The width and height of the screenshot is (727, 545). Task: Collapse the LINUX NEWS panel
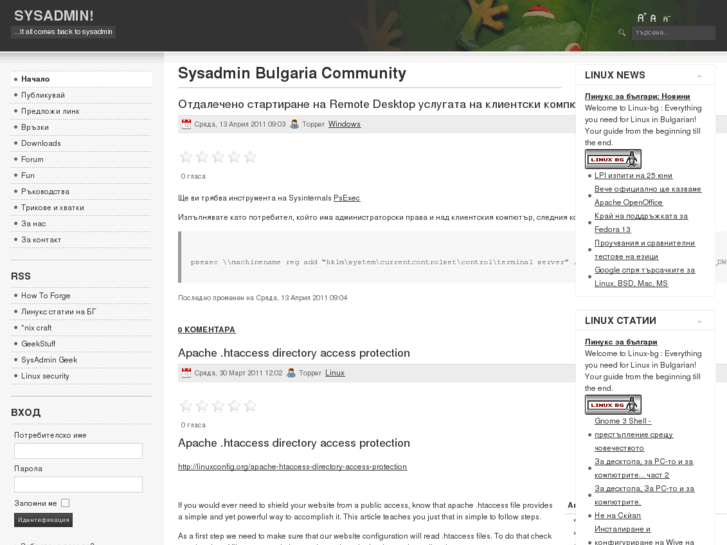tap(700, 76)
